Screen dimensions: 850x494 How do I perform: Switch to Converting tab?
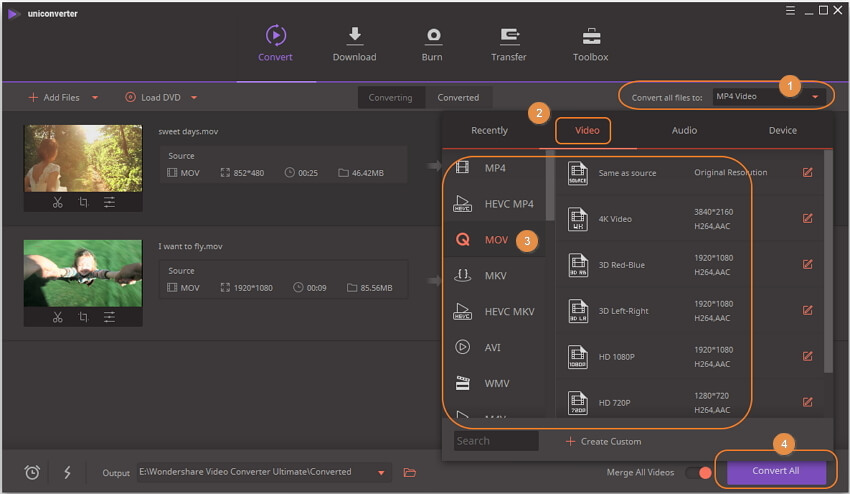point(390,98)
